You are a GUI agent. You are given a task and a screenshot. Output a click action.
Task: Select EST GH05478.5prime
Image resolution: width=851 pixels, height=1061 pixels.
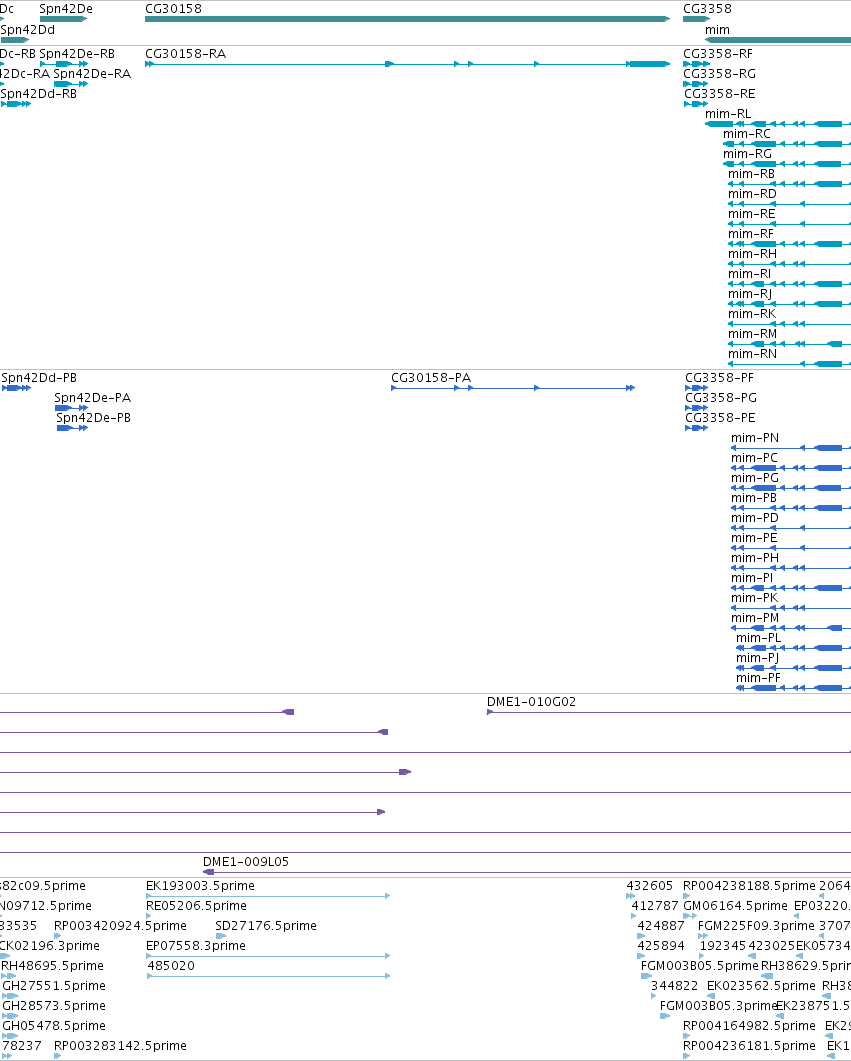53,1025
